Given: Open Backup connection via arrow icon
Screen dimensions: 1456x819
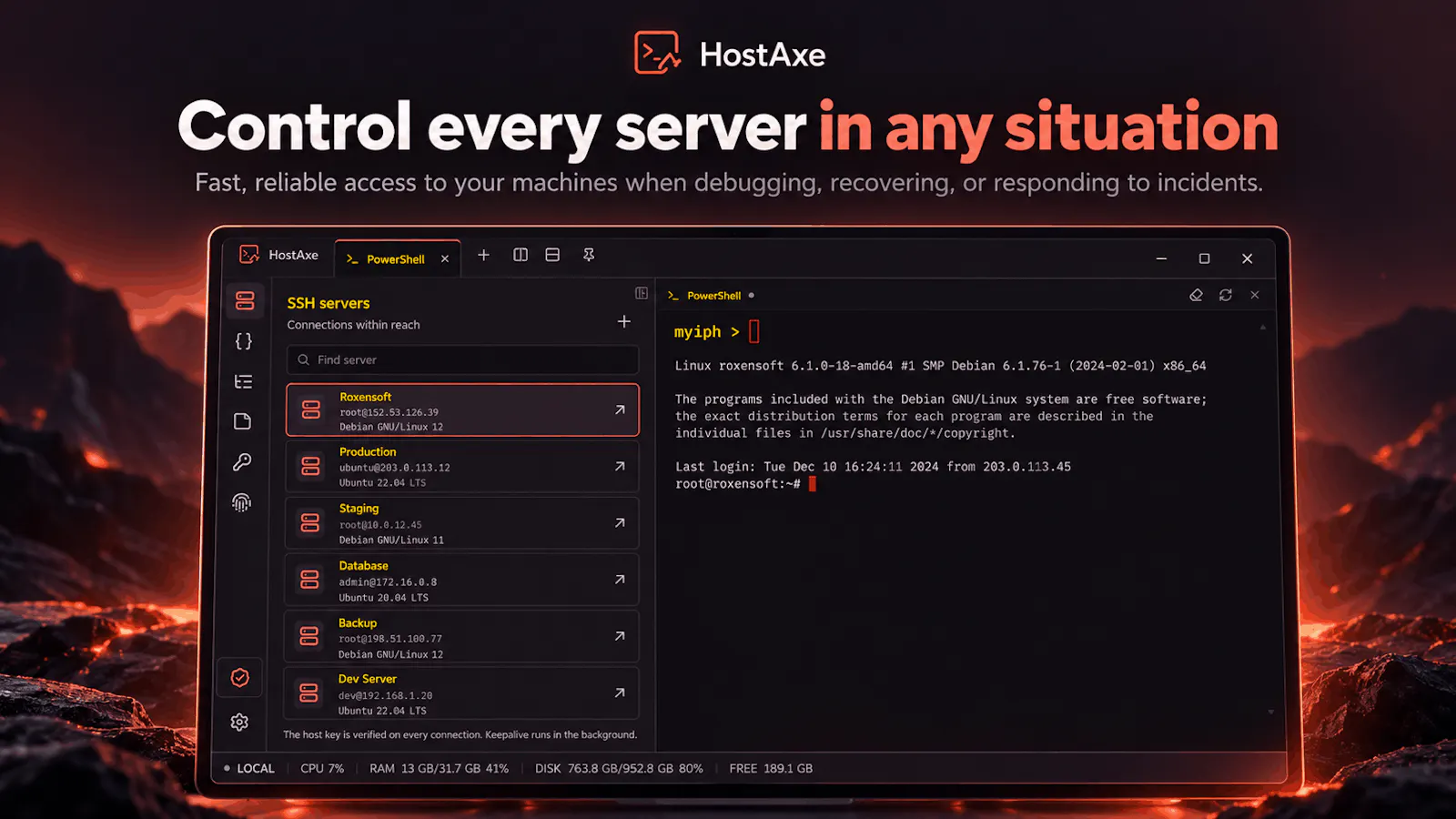Looking at the screenshot, I should point(620,636).
